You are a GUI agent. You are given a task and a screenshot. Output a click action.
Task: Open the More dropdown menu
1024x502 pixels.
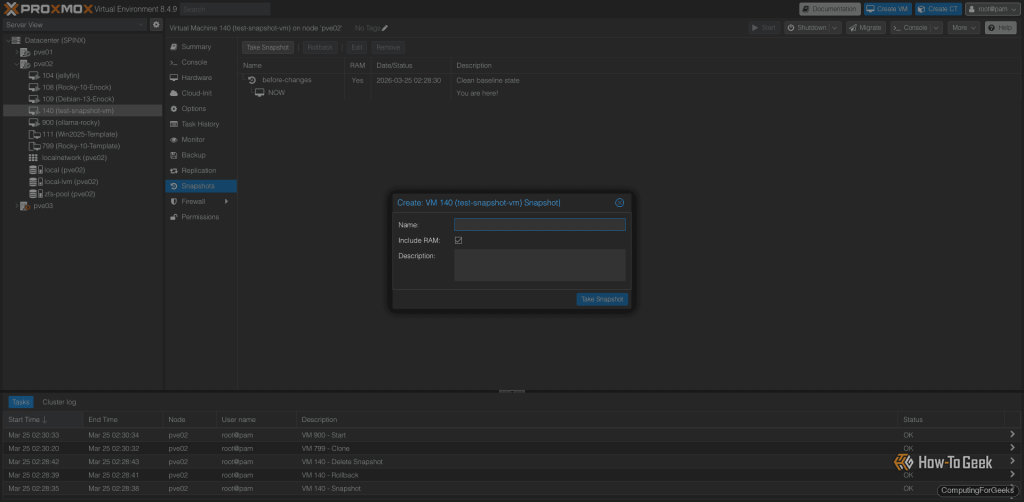[964, 28]
